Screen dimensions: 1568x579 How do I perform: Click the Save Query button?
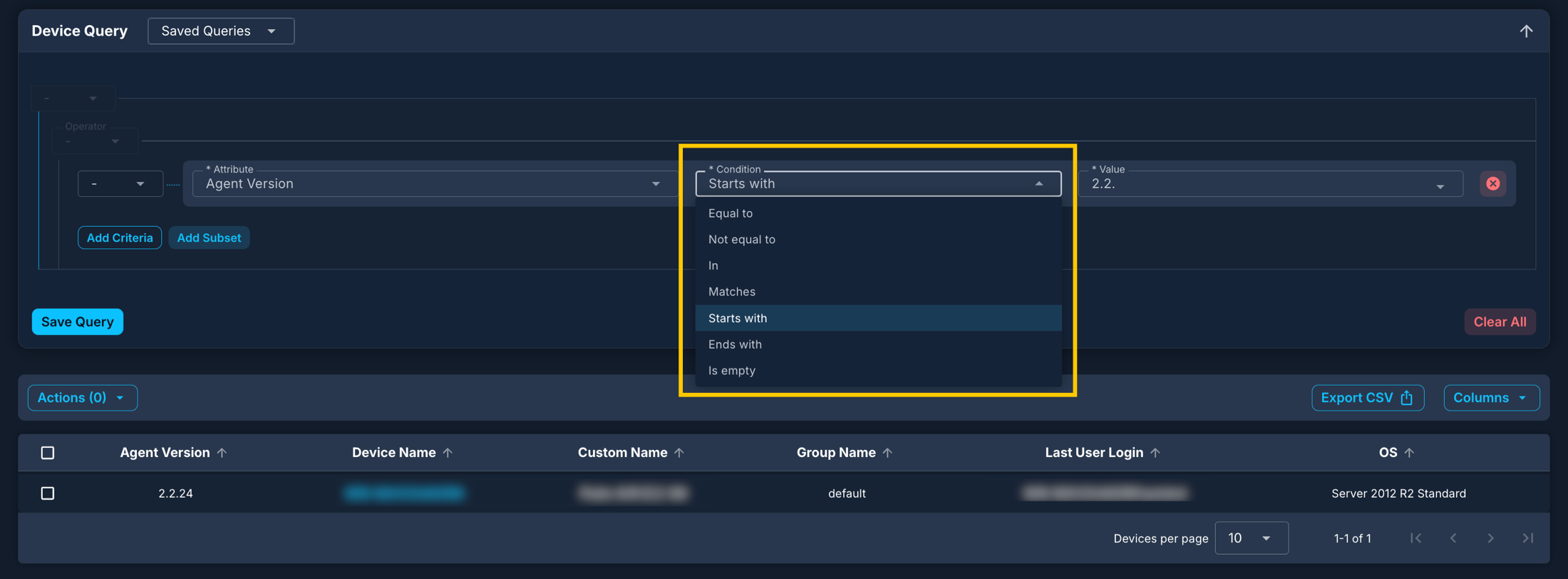point(78,322)
